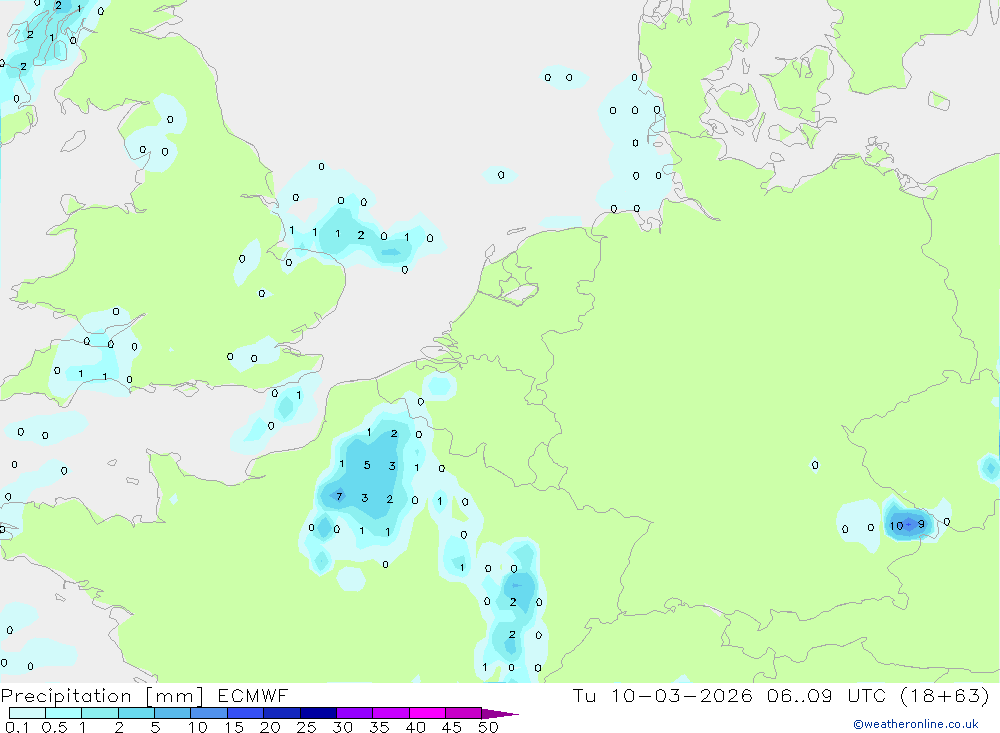This screenshot has height=733, width=1000.
Task: Open the weatheronline.co.uk copyright link
Action: click(x=916, y=724)
